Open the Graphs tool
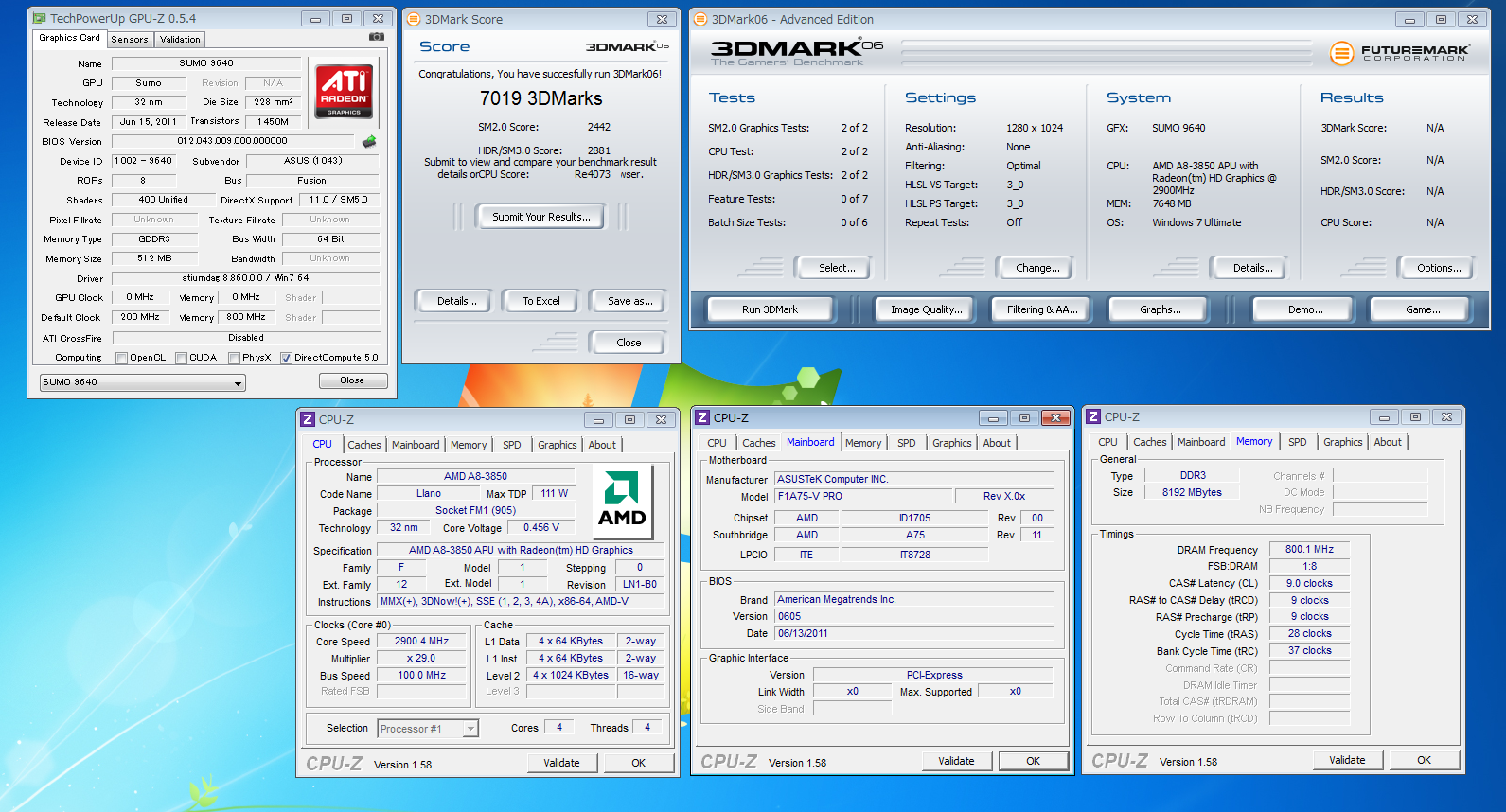 pos(1160,309)
